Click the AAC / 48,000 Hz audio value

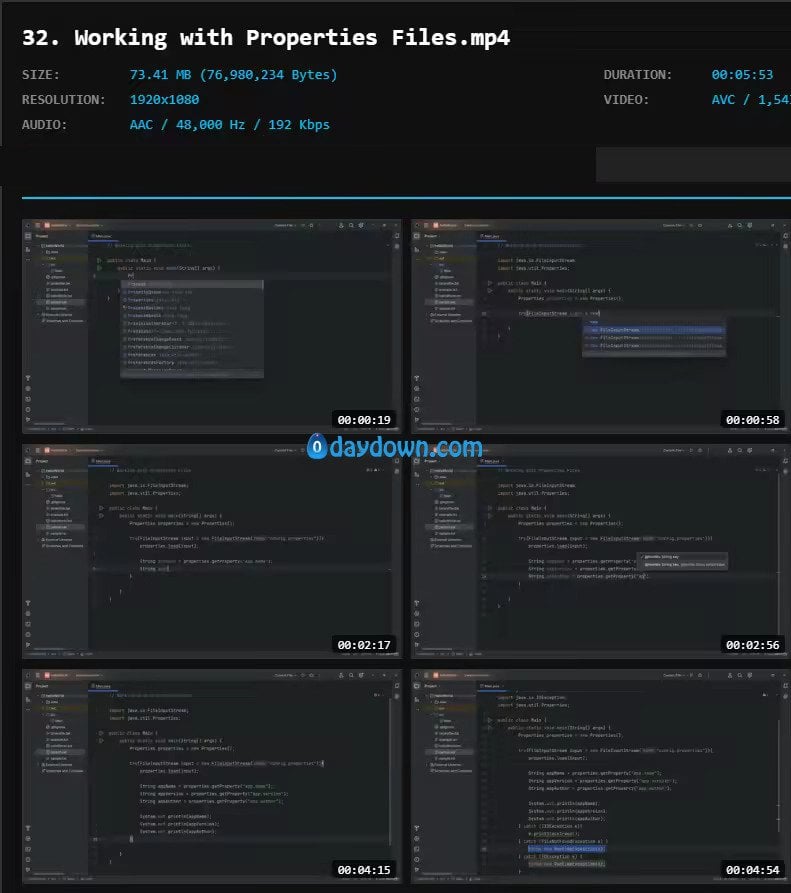coord(229,125)
